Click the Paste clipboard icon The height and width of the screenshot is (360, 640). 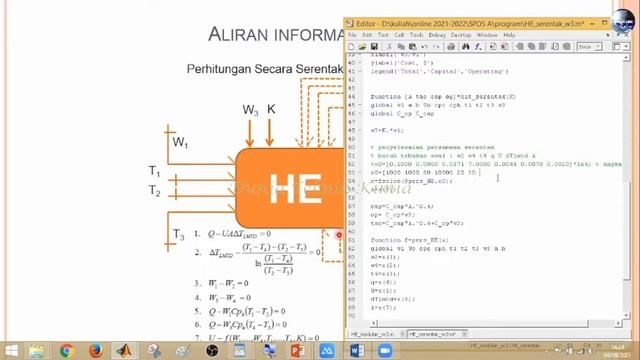point(413,47)
